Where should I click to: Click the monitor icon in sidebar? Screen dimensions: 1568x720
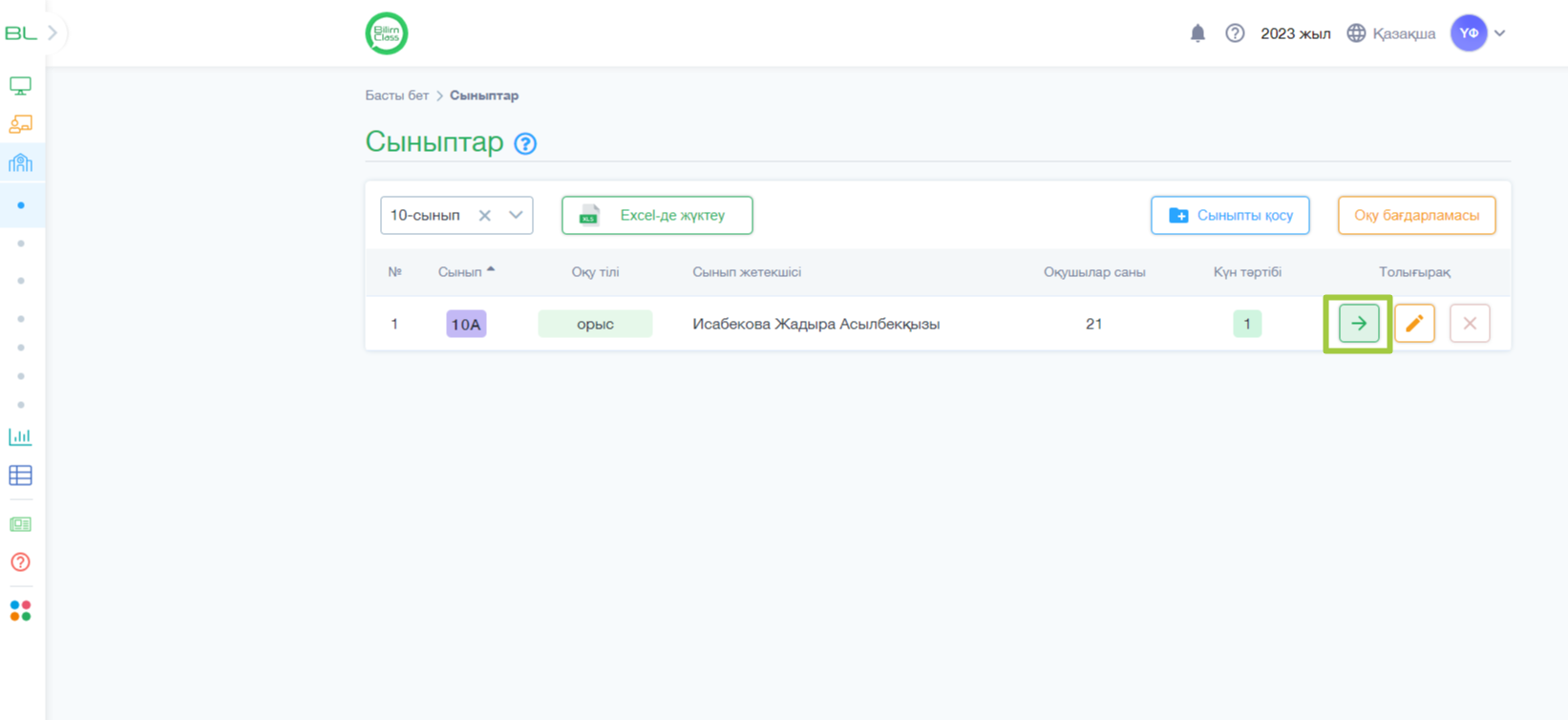[x=20, y=86]
